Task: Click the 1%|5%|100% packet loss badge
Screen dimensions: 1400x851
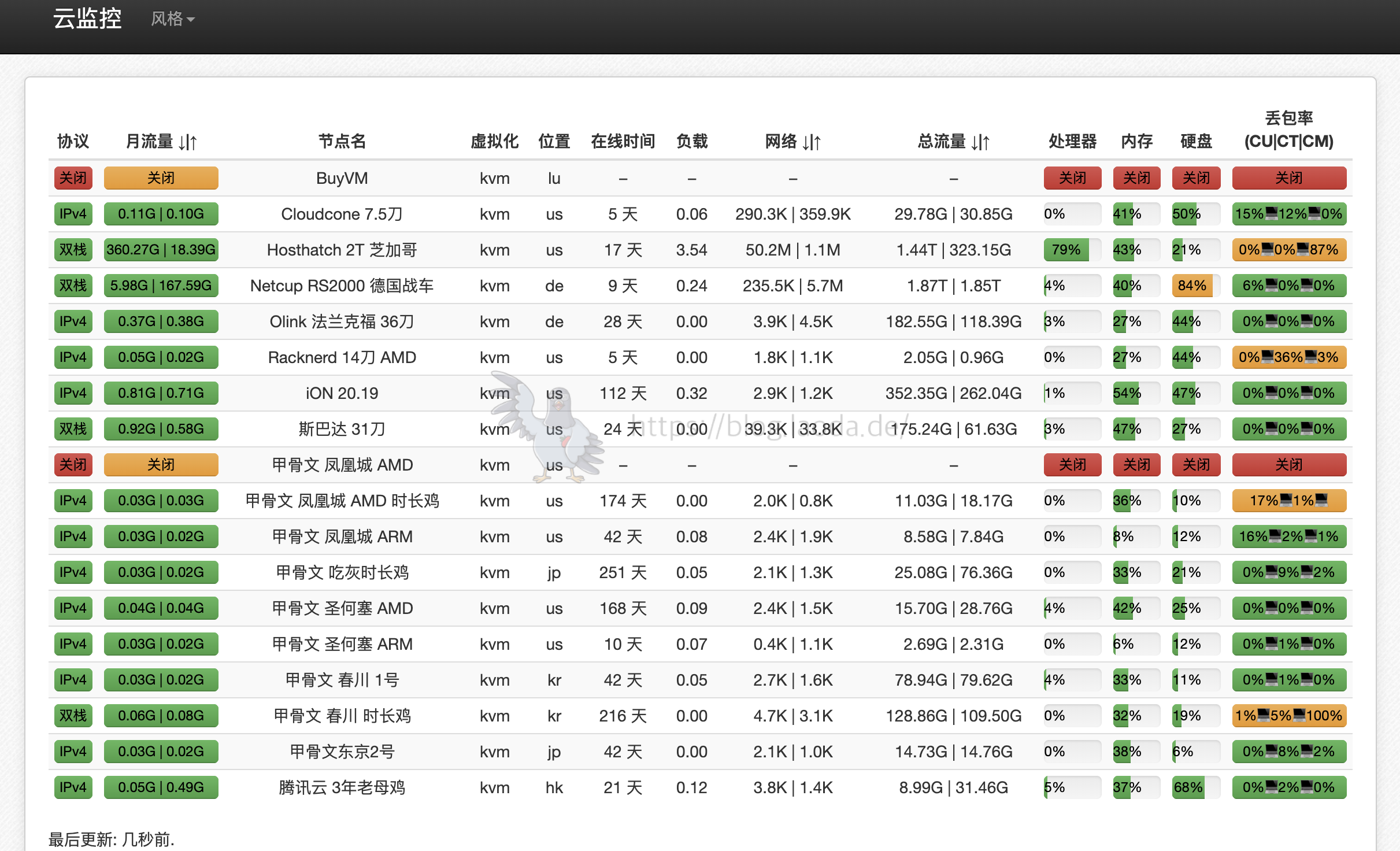Action: 1288,716
